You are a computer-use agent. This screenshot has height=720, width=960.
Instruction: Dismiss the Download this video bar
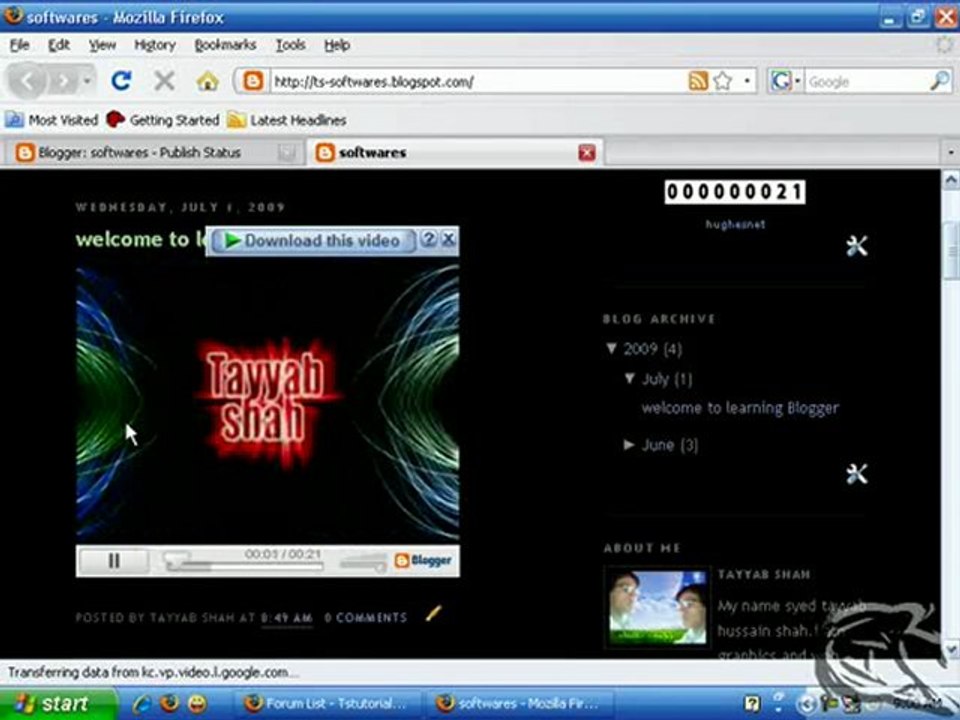click(x=448, y=239)
